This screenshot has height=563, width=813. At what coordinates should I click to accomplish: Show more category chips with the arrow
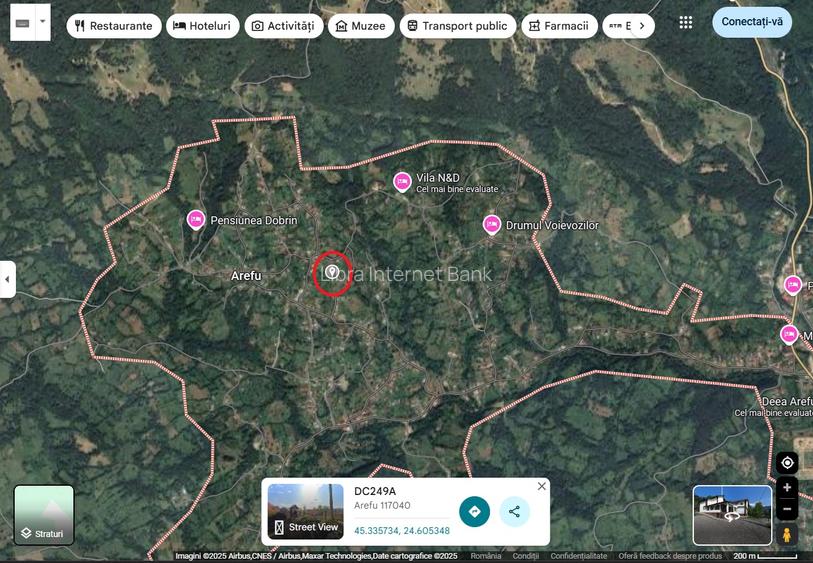coord(641,26)
